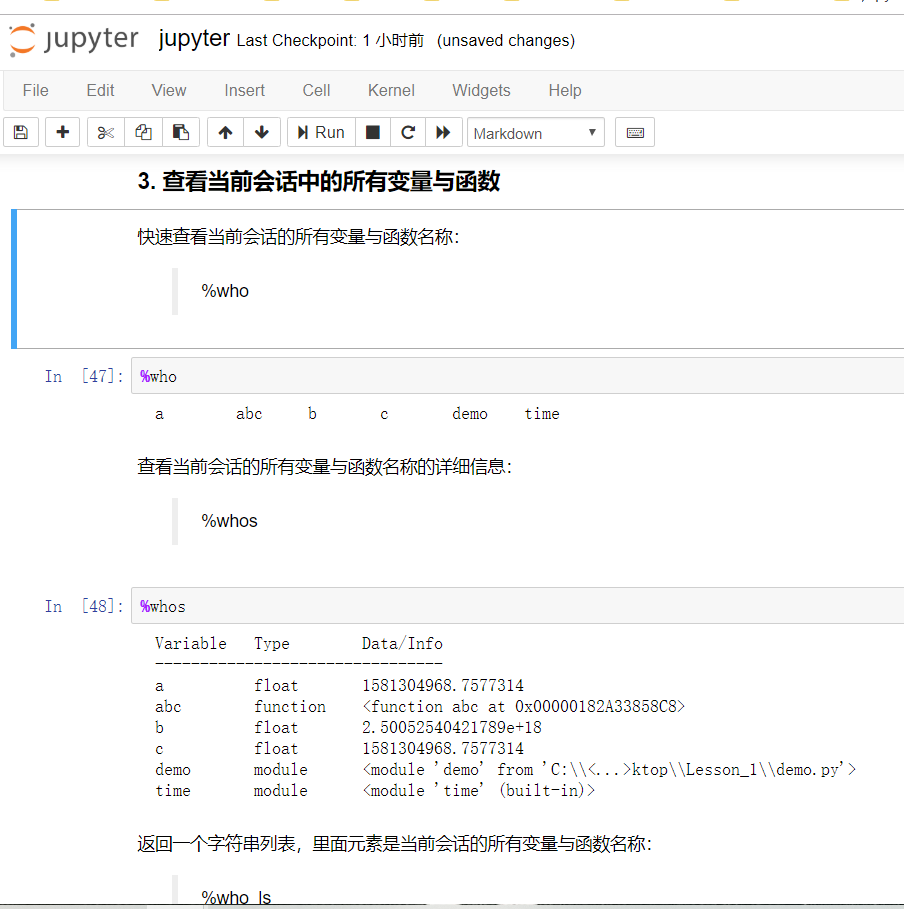Click the Jupyter logo
This screenshot has width=904, height=909.
point(74,39)
